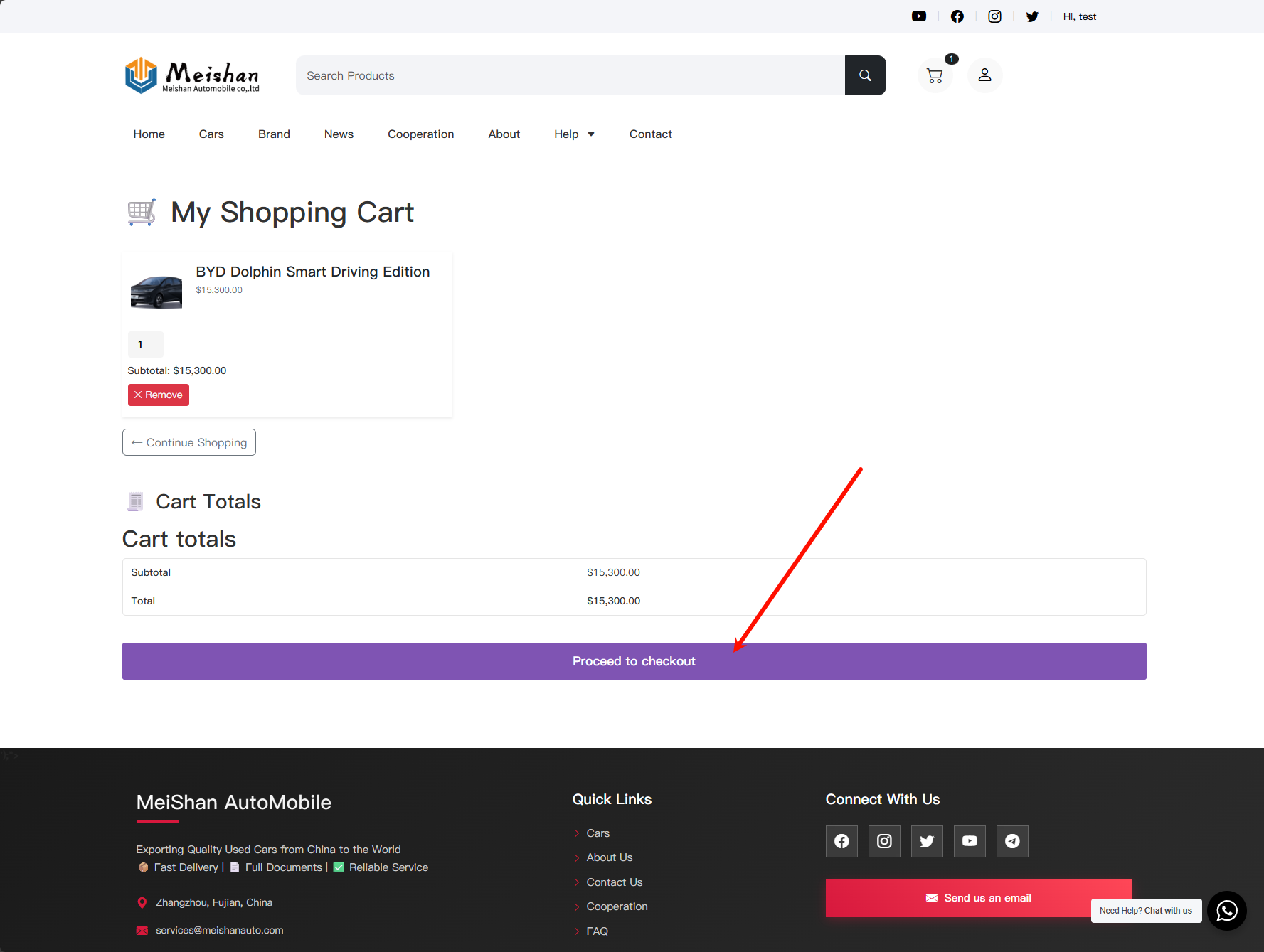This screenshot has height=952, width=1264.
Task: Open the Twitter icon in top bar
Action: point(1032,16)
